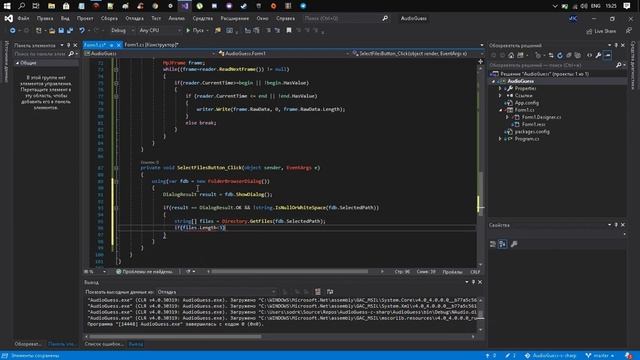The image size is (640, 360).
Task: Toggle word wrap icon in output panel
Action: tap(330, 291)
